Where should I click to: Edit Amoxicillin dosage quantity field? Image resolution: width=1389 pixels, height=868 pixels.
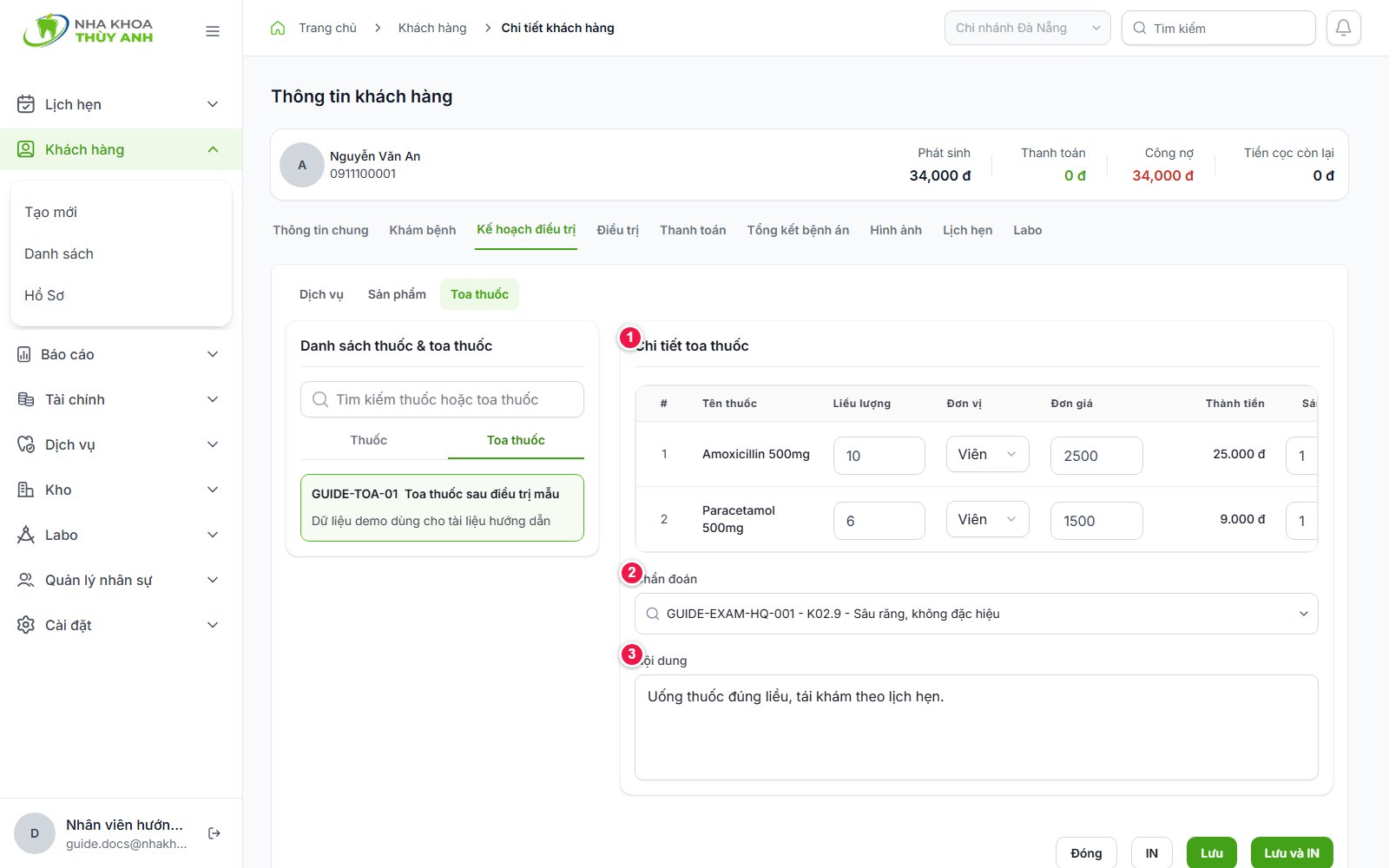pyautogui.click(x=879, y=456)
